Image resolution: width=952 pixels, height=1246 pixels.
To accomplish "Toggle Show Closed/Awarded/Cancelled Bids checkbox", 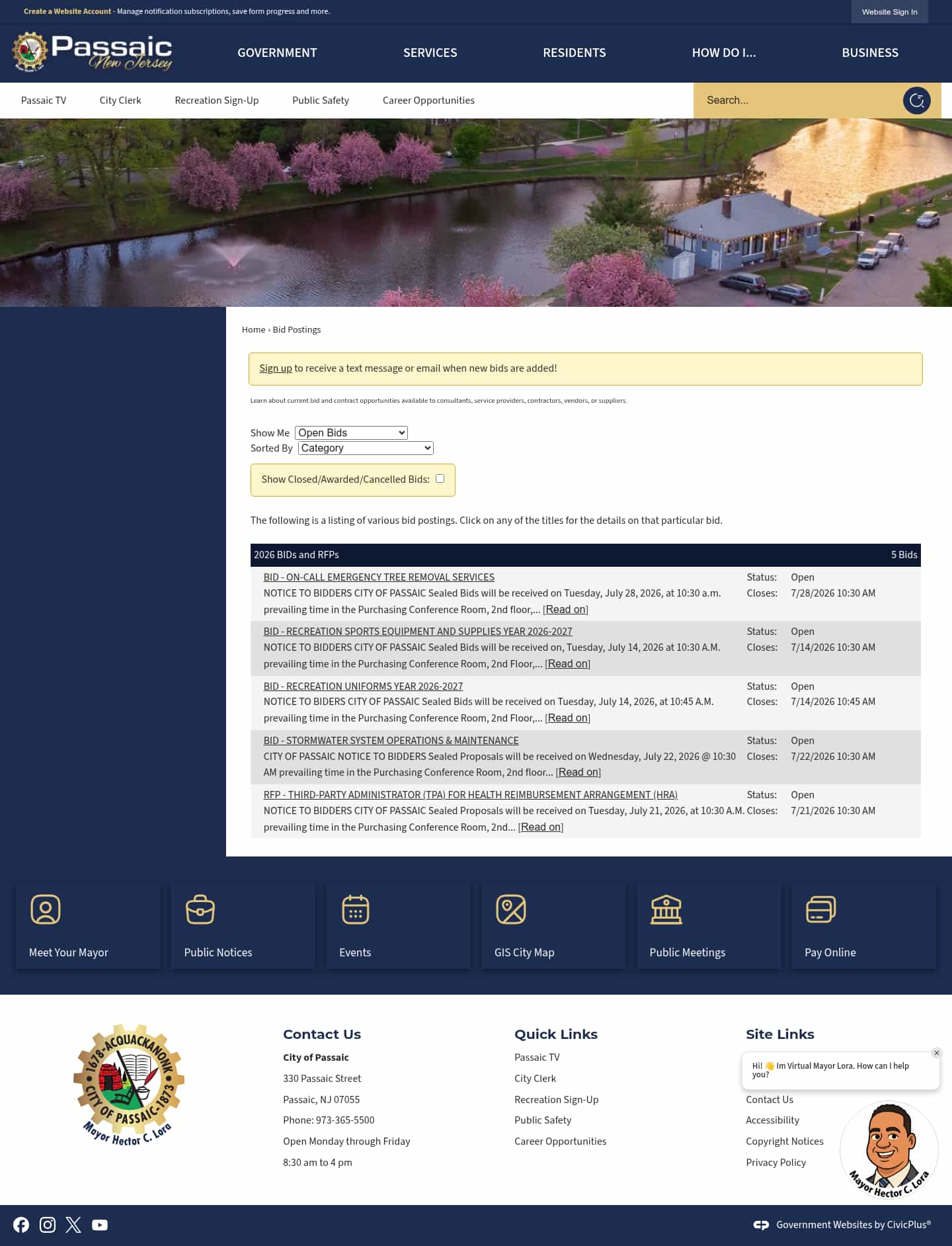I will pos(440,479).
